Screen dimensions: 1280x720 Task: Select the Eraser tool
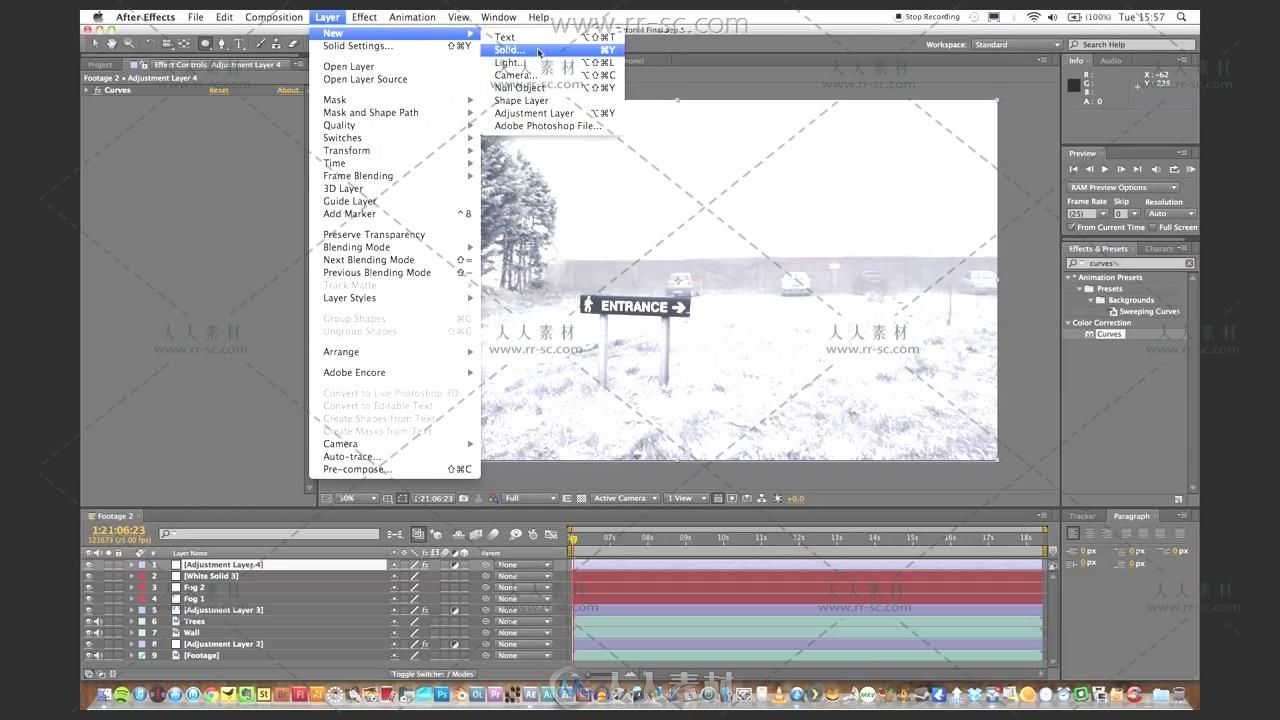click(294, 44)
